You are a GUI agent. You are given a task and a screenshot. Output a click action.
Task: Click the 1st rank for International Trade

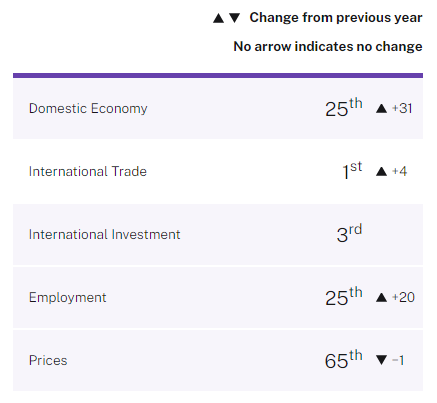[352, 170]
